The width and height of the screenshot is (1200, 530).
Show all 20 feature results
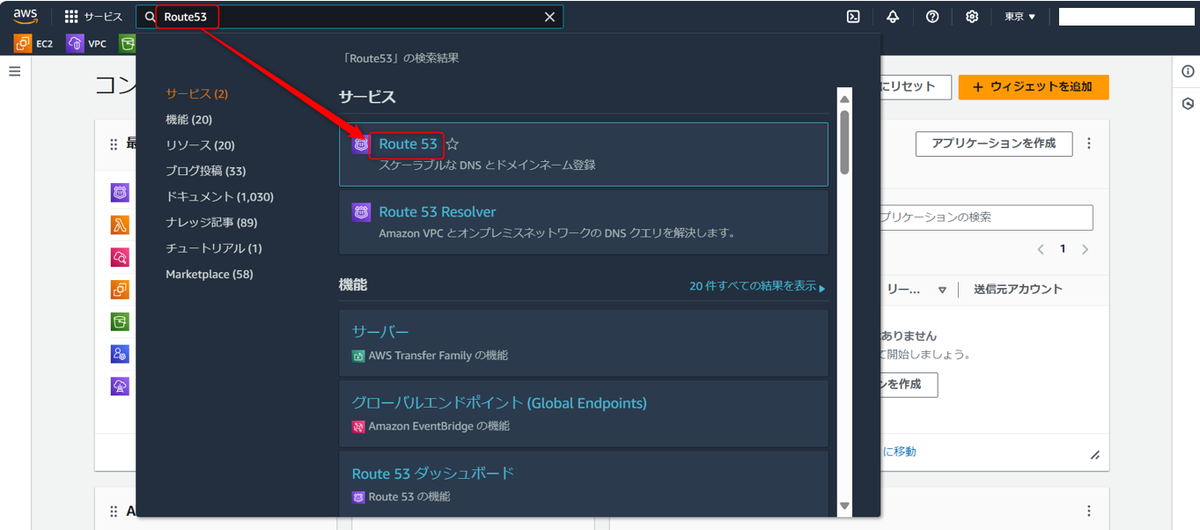(x=757, y=286)
